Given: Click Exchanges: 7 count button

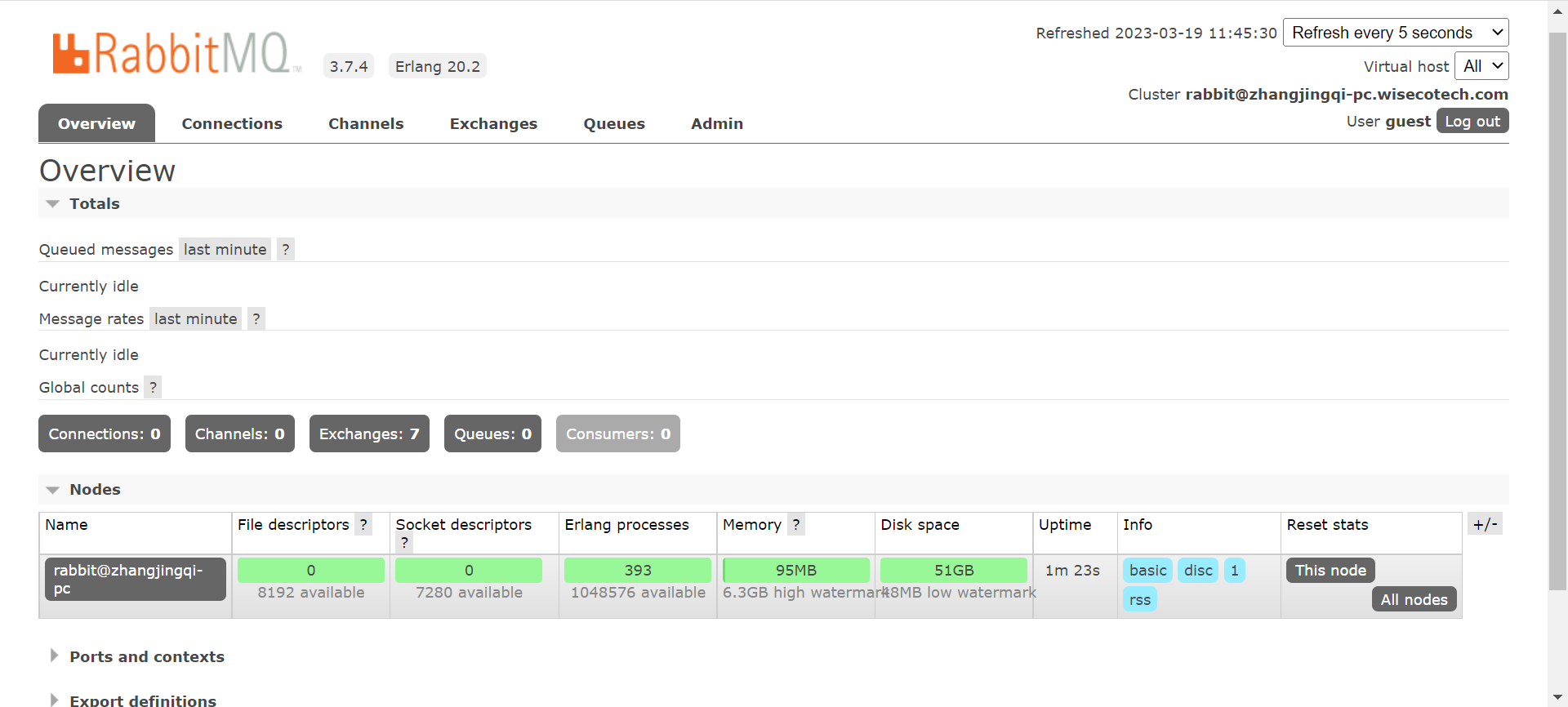Looking at the screenshot, I should point(369,434).
